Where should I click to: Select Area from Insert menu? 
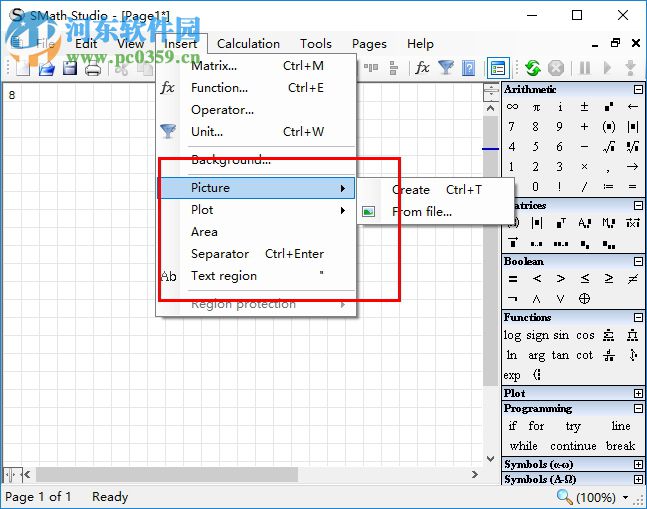[256, 232]
